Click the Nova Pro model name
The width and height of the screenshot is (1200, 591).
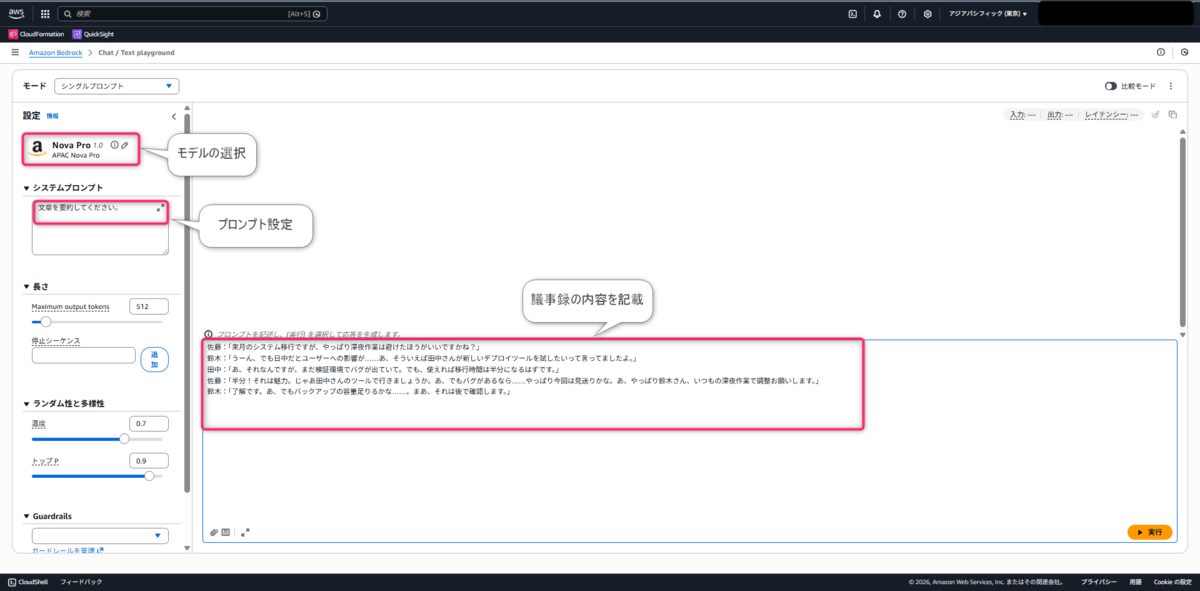[71, 145]
